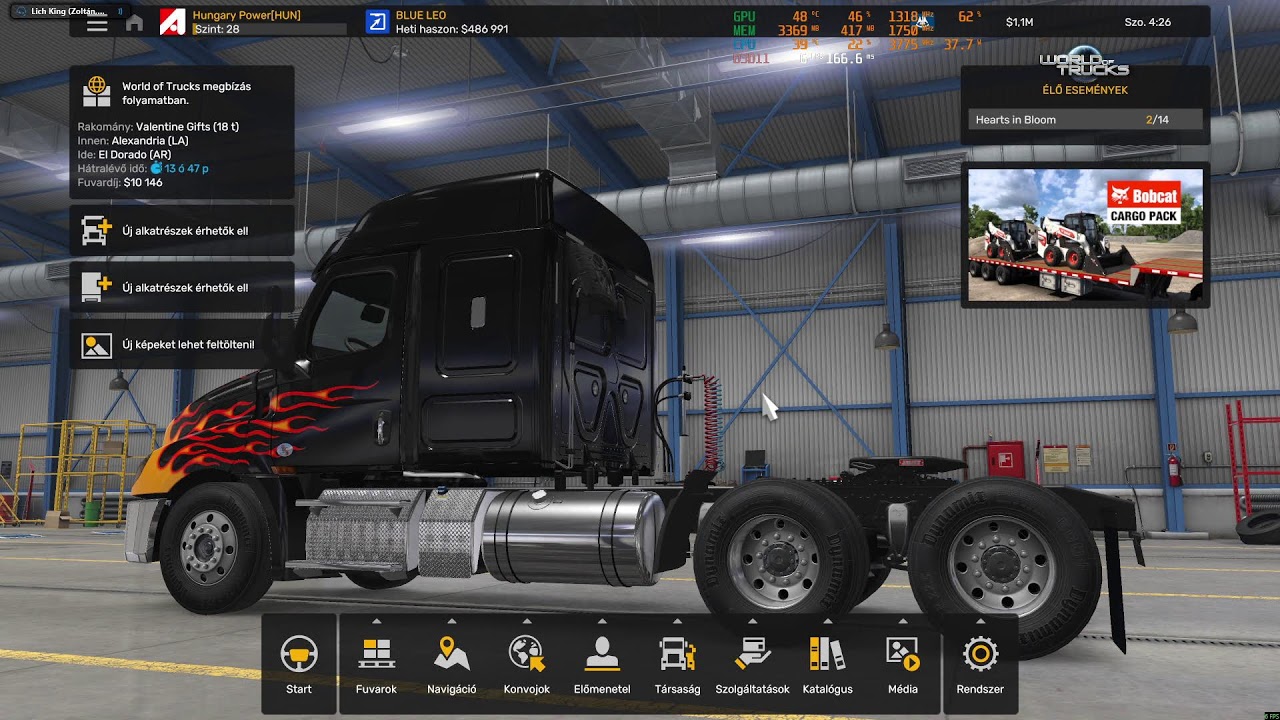The image size is (1280, 720).
Task: Expand the arrow above Média
Action: pyautogui.click(x=903, y=621)
